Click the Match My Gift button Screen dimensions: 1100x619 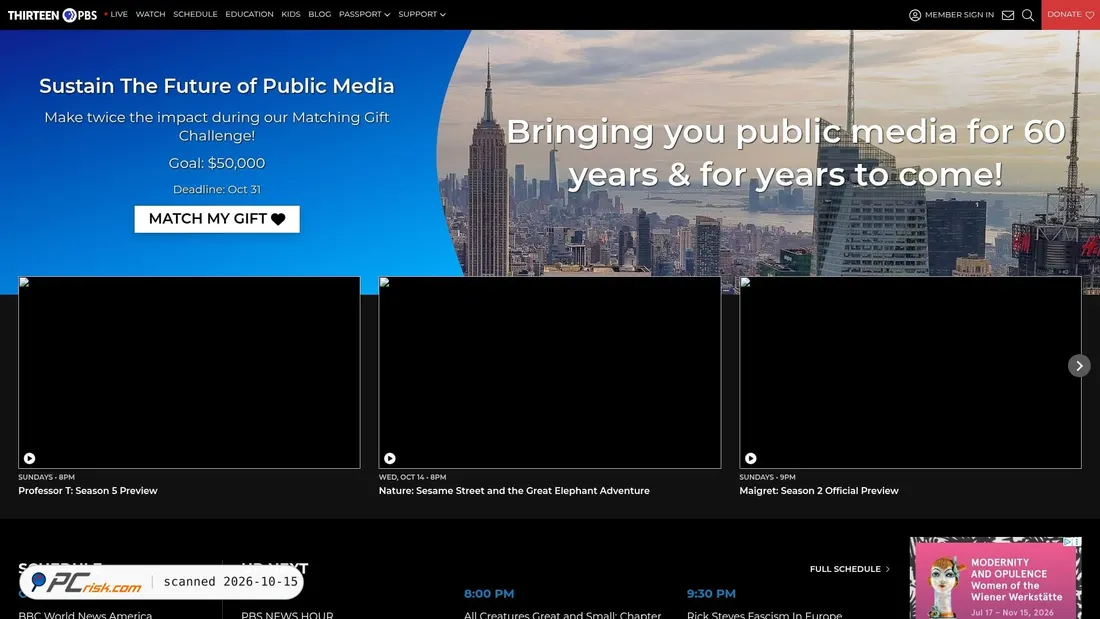(x=217, y=219)
